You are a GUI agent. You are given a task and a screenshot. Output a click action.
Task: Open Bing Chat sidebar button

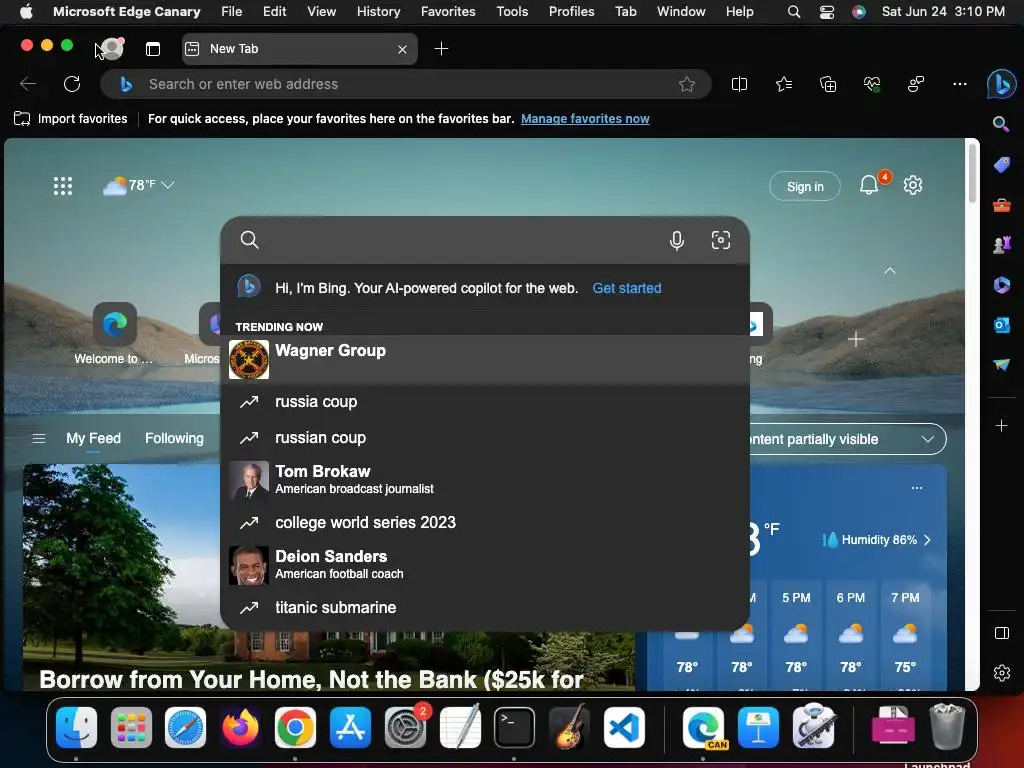coord(1001,84)
